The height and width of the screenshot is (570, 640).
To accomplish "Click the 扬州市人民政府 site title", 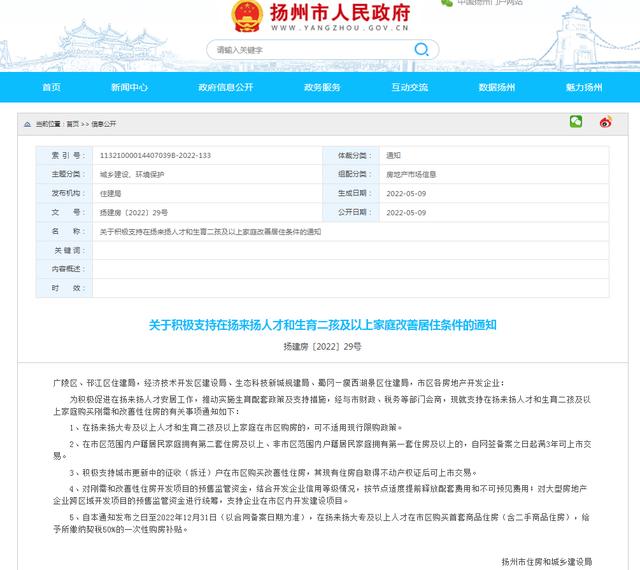I will 340,13.
